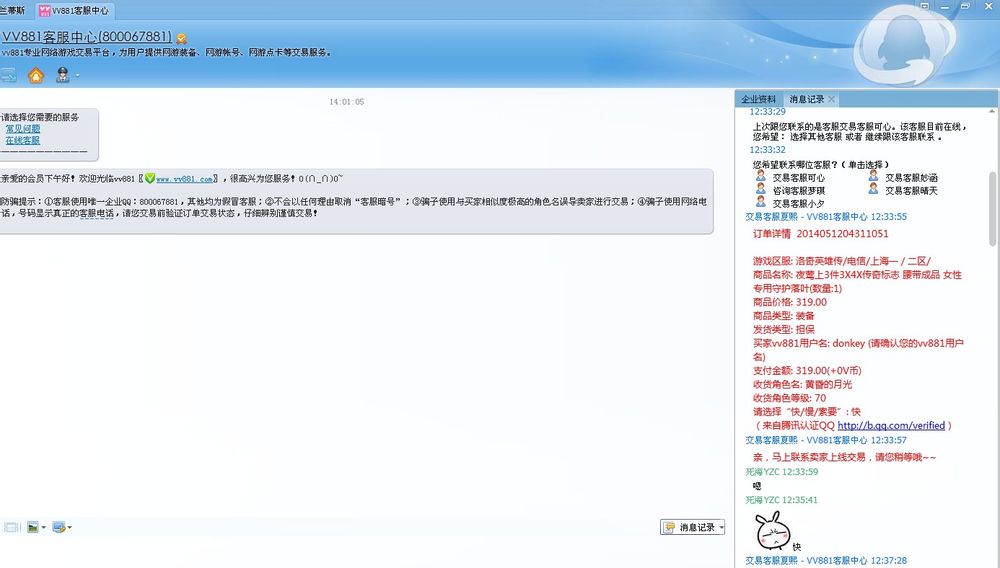
Task: Click the 支付金额: 319.00(+0V币) line
Action: coord(807,370)
